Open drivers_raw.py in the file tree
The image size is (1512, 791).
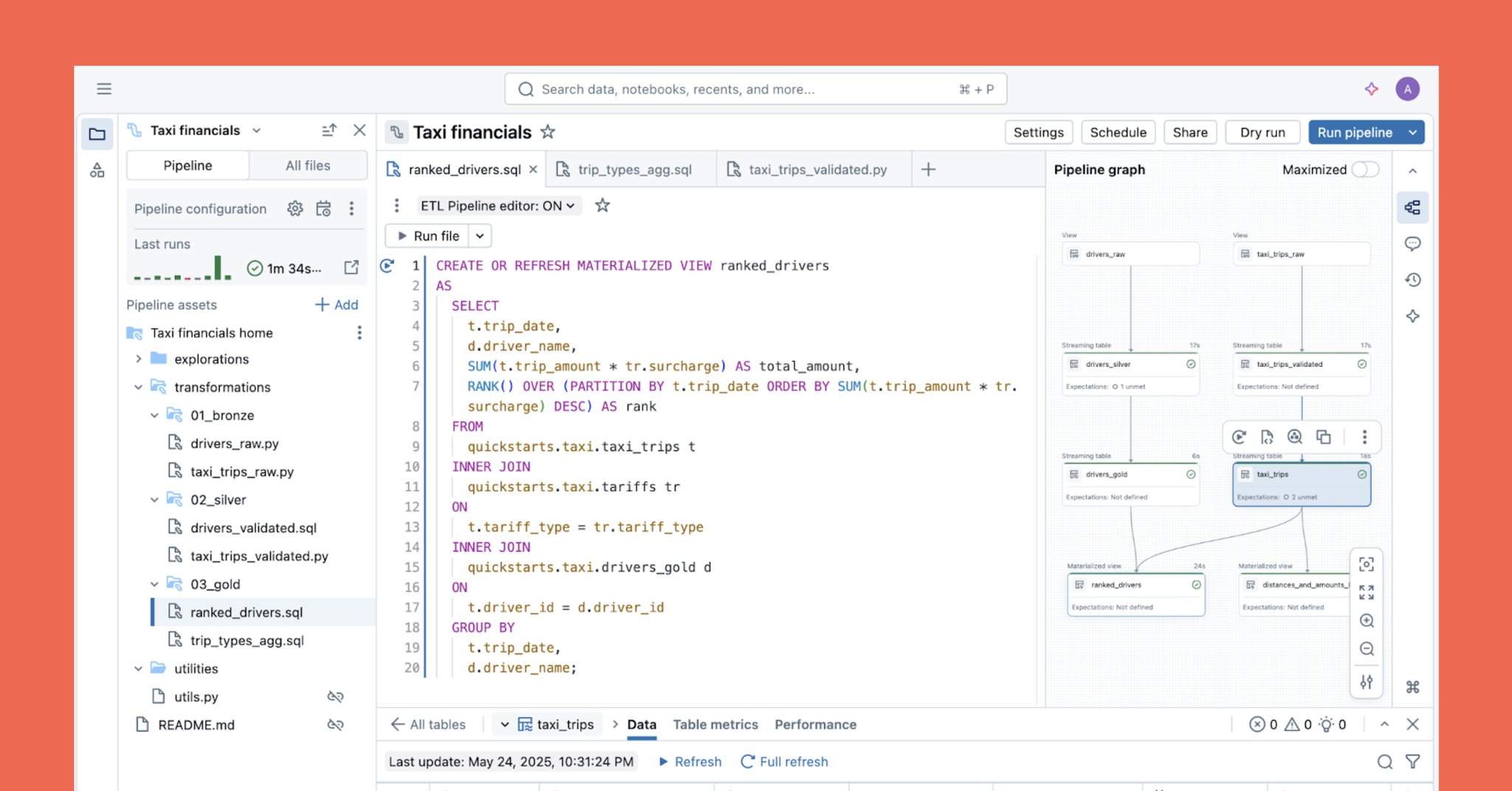coord(234,443)
